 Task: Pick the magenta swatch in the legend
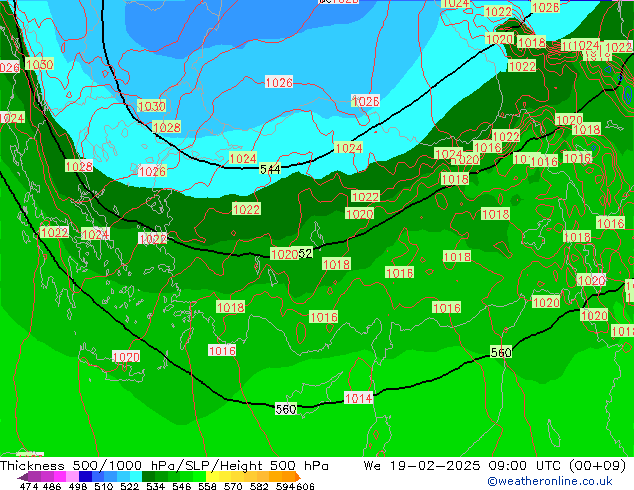point(59,476)
